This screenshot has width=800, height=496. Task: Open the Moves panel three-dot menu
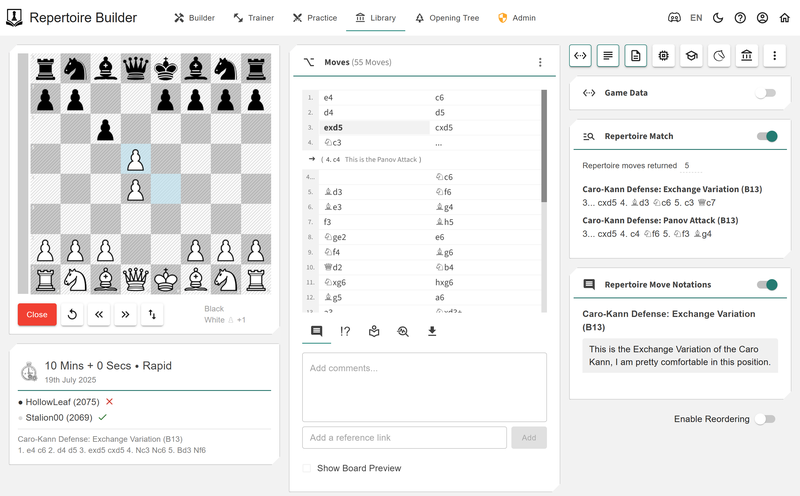point(540,62)
